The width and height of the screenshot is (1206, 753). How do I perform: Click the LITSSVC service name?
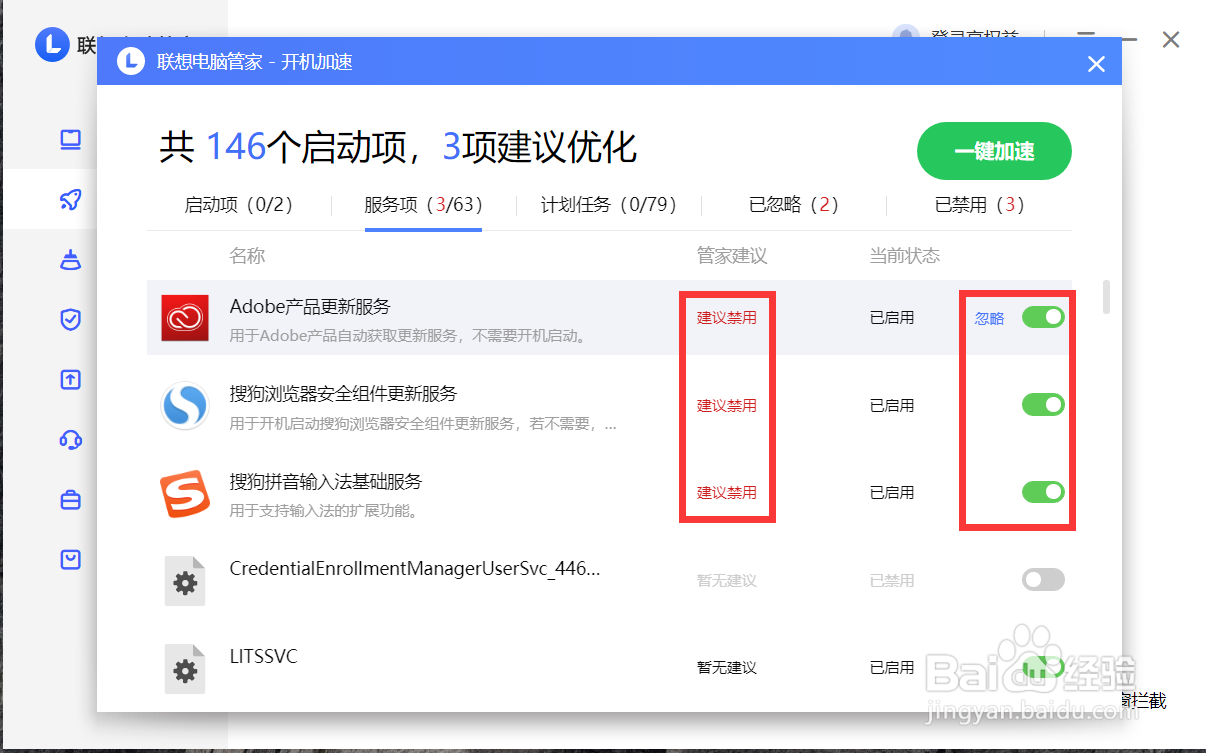(263, 657)
